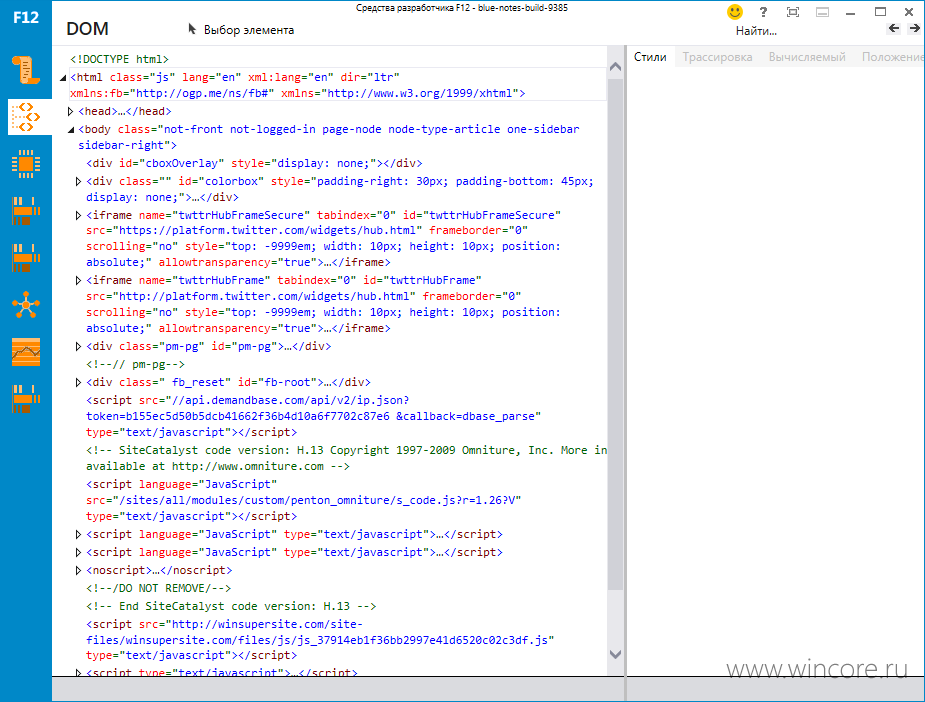Open the Network tool below the Debugger icon
Image resolution: width=925 pixels, height=702 pixels.
tap(25, 211)
